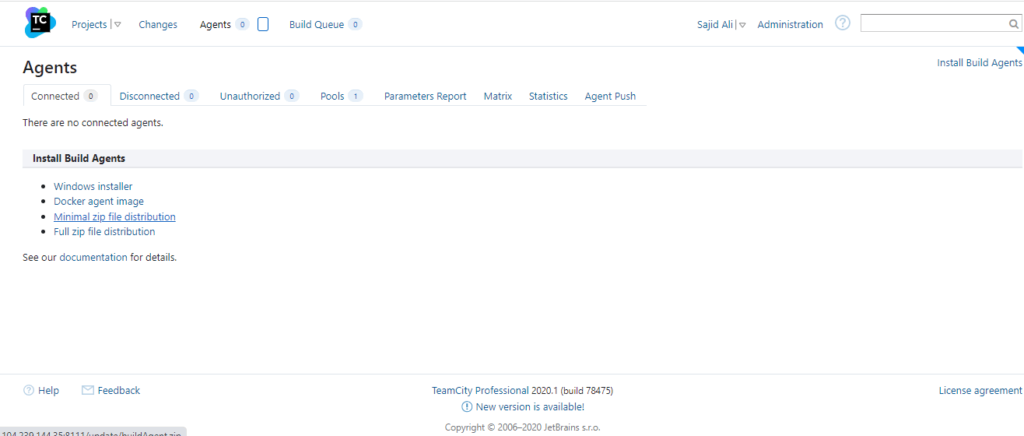Image resolution: width=1024 pixels, height=436 pixels.
Task: Click the Agents page heading
Action: pyautogui.click(x=50, y=67)
